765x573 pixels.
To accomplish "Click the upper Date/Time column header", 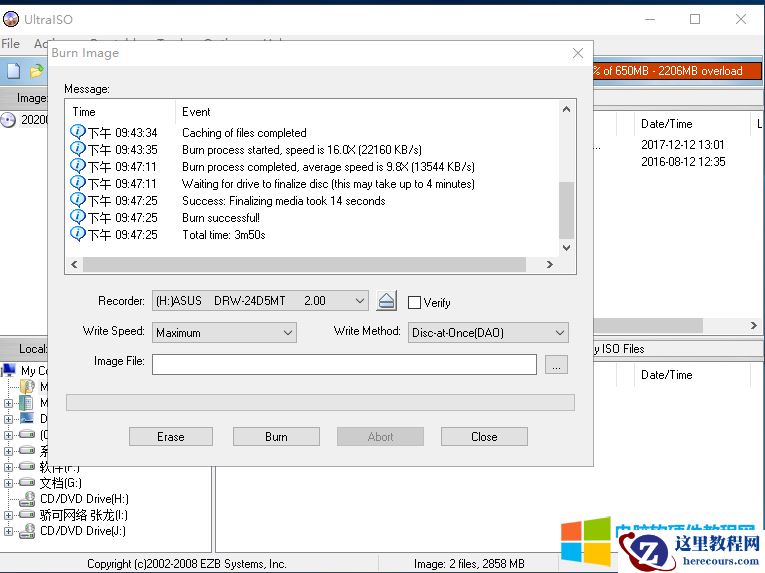I will tap(666, 124).
